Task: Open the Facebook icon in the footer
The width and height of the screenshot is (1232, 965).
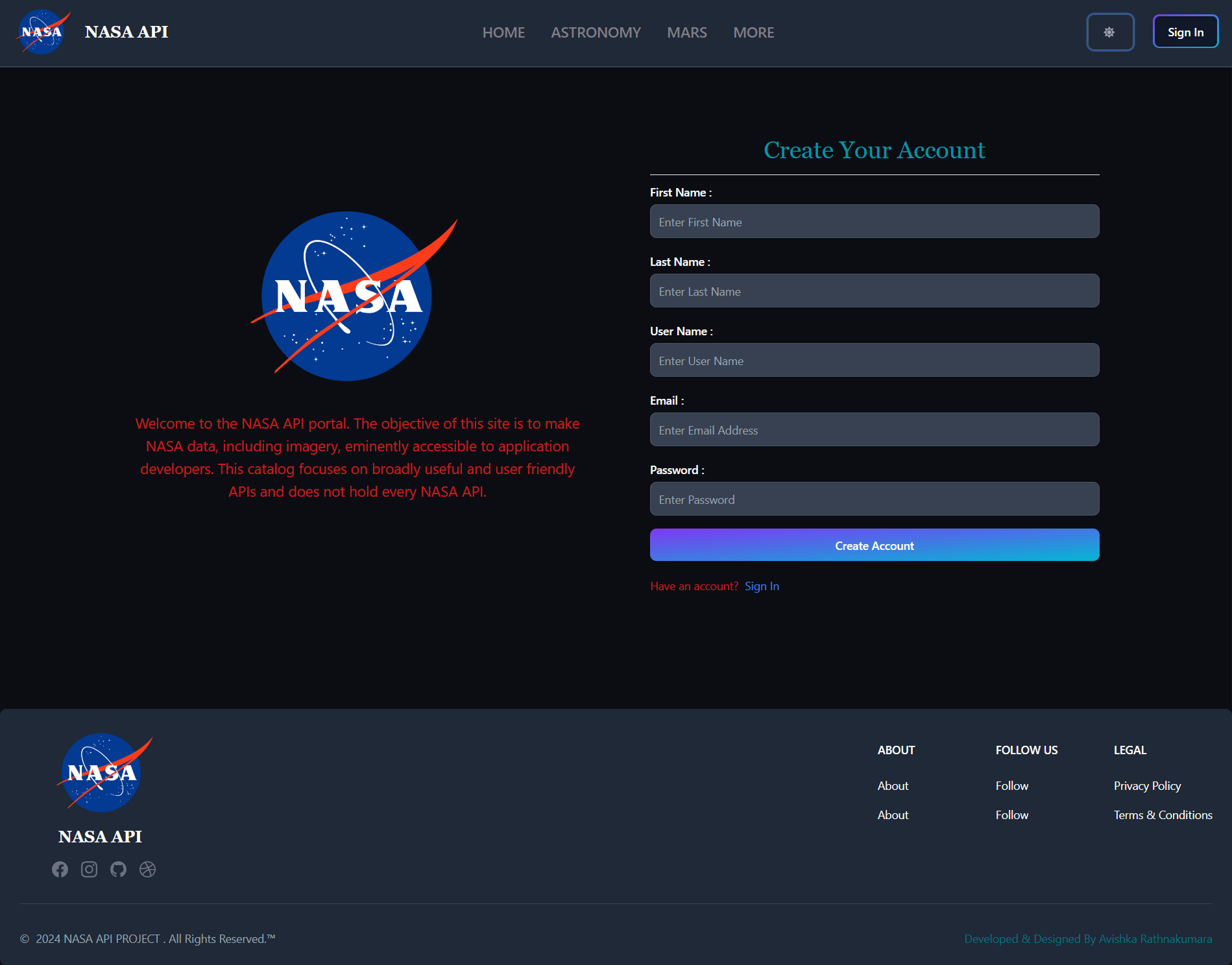Action: click(x=60, y=870)
